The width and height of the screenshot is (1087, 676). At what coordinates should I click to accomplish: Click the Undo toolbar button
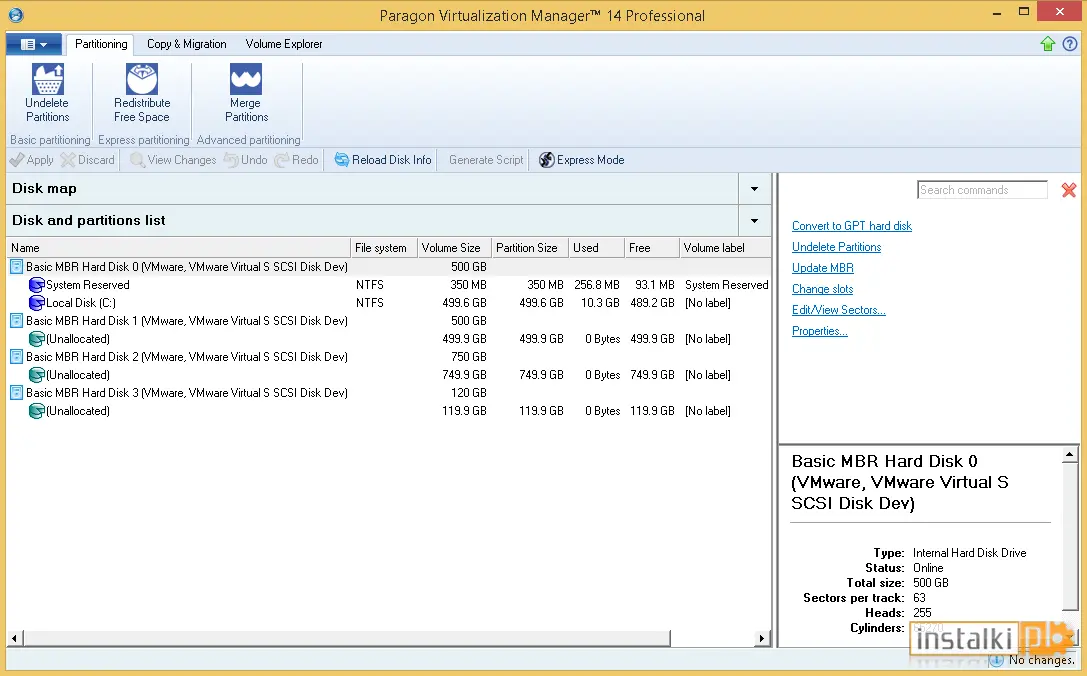(x=245, y=160)
